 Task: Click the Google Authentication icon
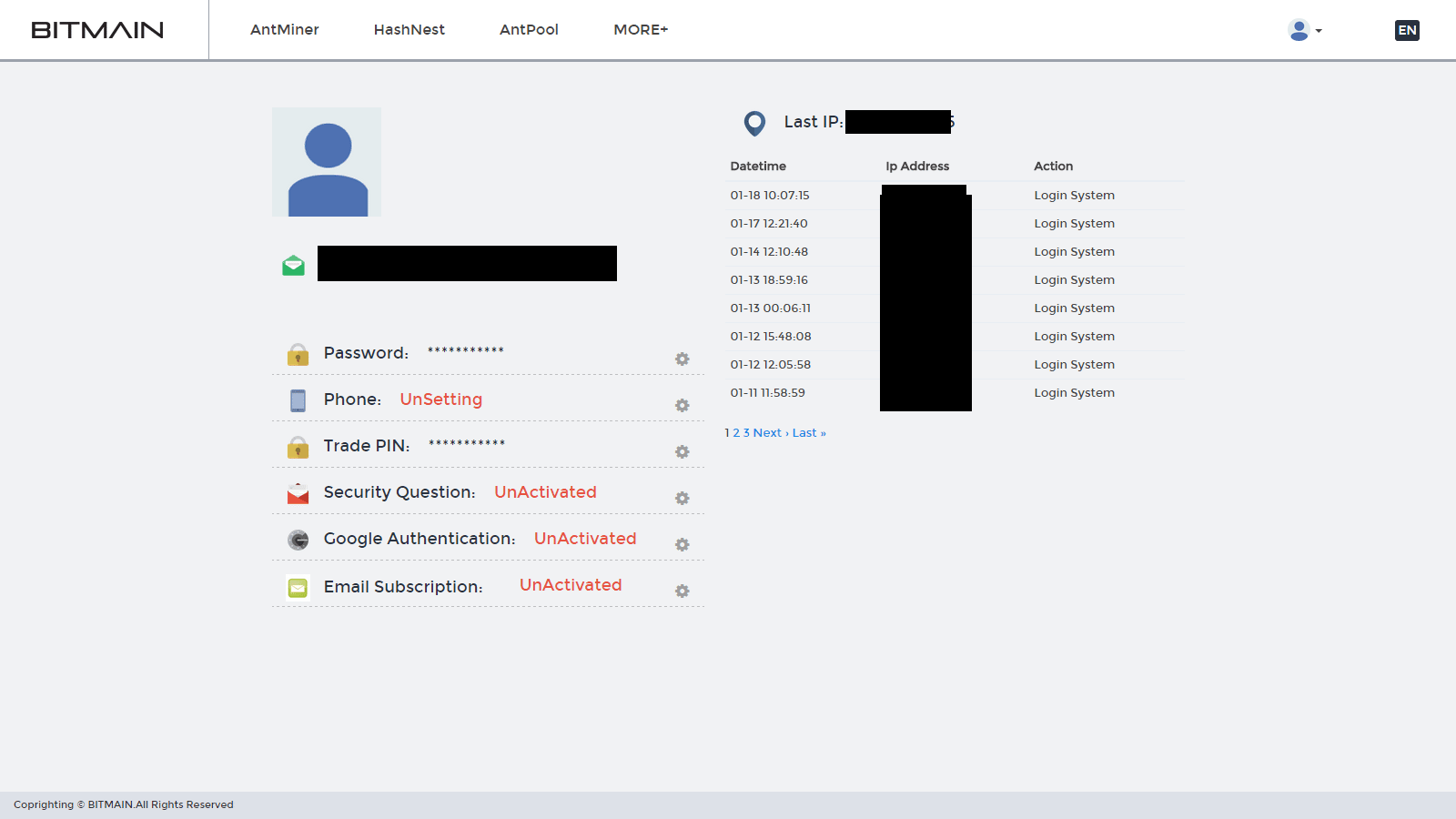point(298,540)
